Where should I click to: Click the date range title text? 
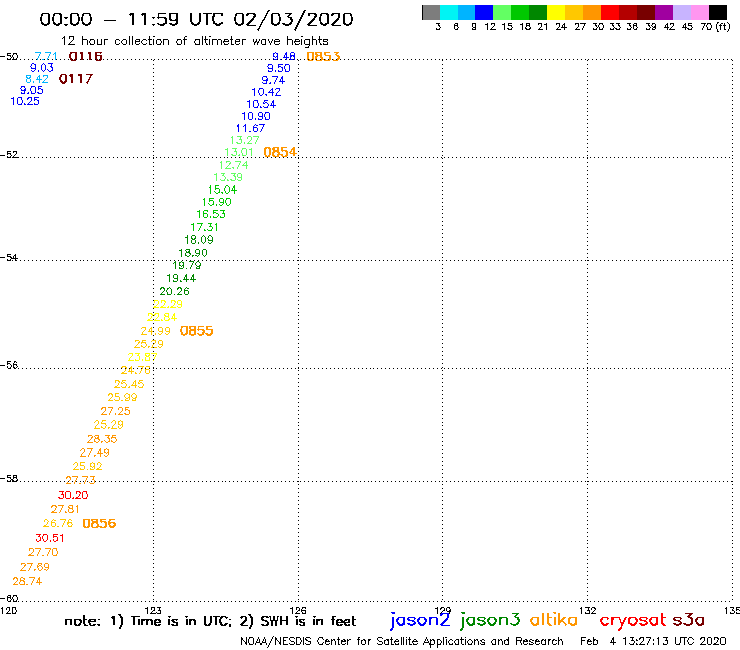pyautogui.click(x=196, y=19)
